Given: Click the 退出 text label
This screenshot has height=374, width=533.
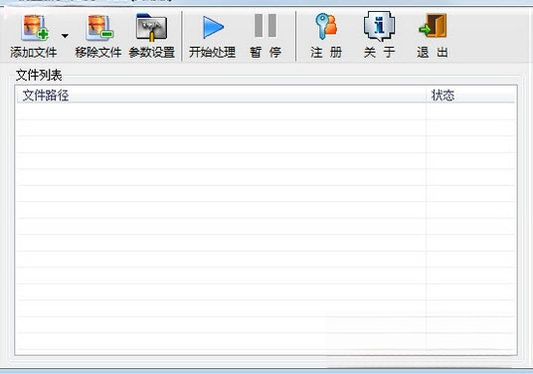Looking at the screenshot, I should [432, 53].
